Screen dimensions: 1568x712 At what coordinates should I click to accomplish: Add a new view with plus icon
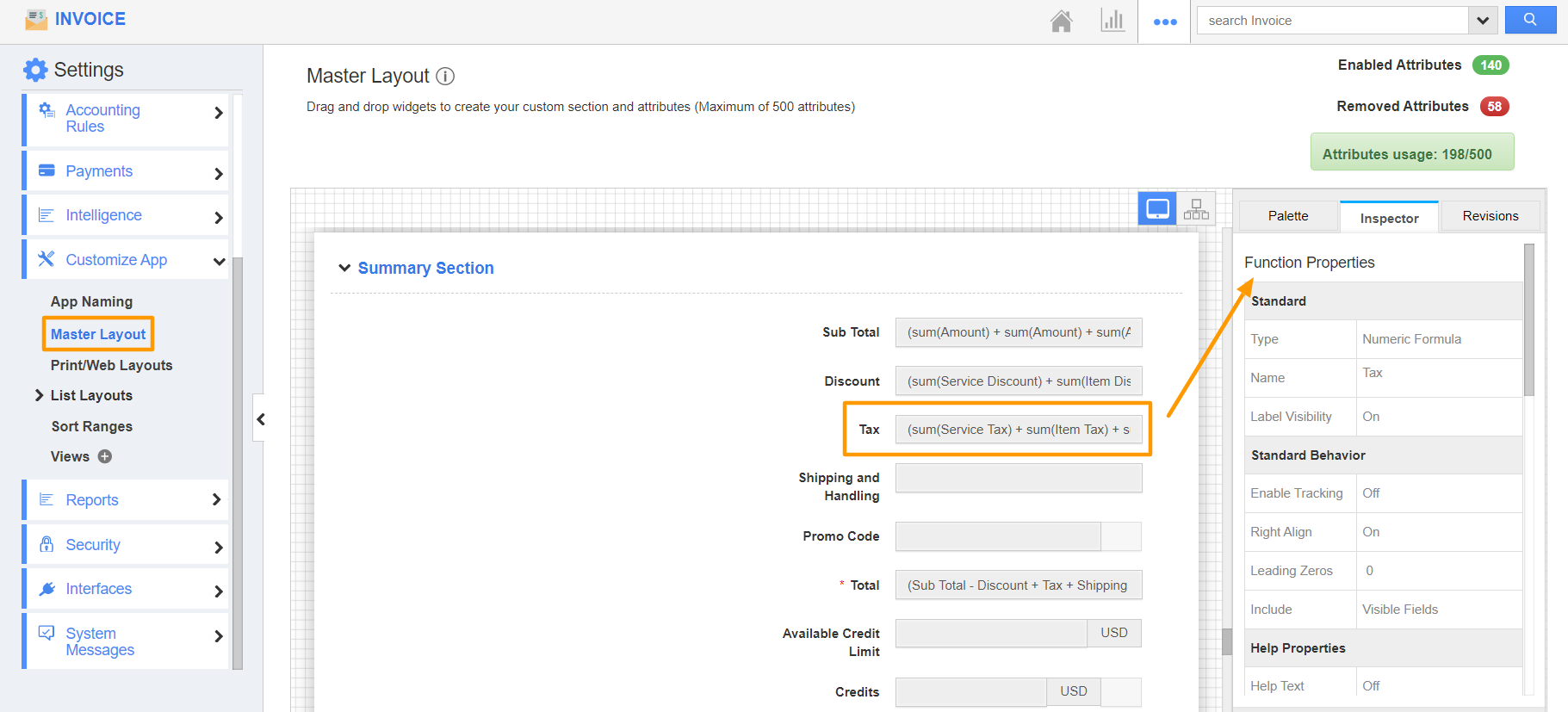105,456
